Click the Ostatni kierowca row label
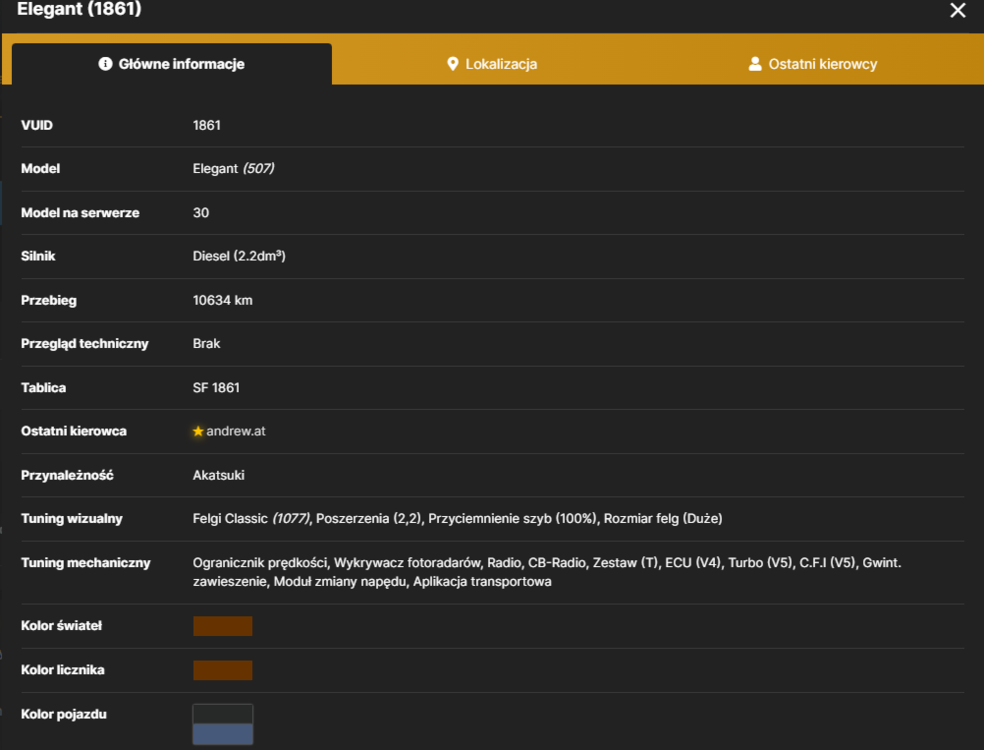Screen dimensions: 984x750 tap(74, 431)
